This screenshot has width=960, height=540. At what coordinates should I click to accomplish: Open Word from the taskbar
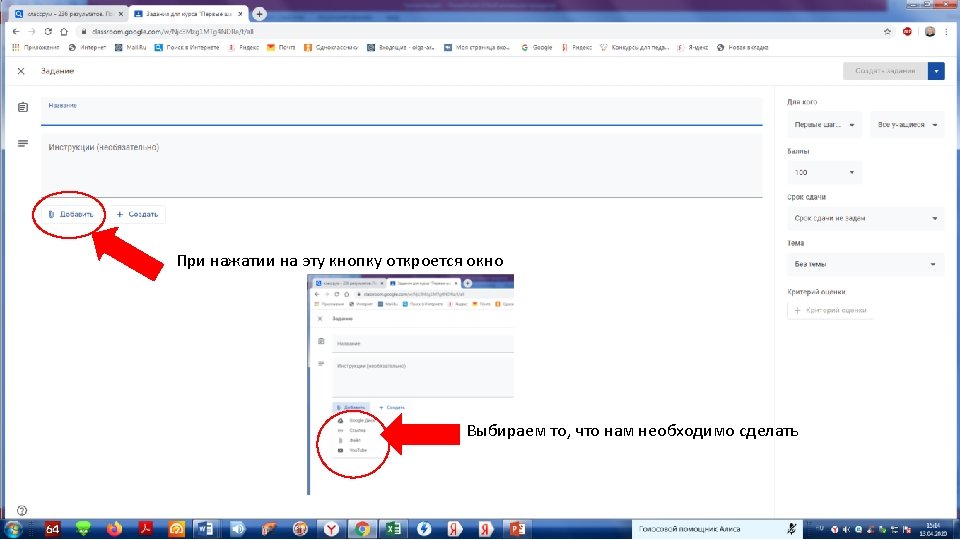(205, 529)
